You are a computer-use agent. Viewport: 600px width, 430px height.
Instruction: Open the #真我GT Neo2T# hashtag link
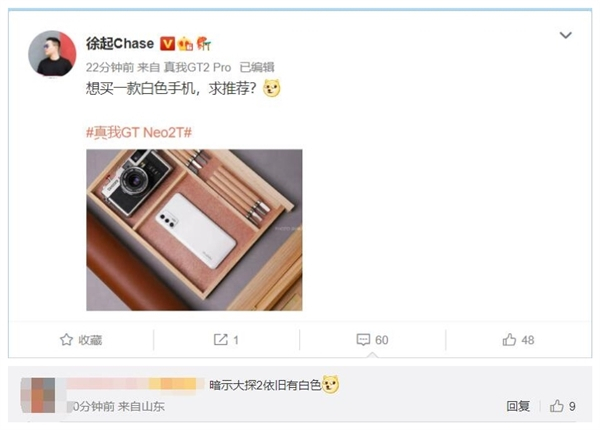tap(139, 133)
